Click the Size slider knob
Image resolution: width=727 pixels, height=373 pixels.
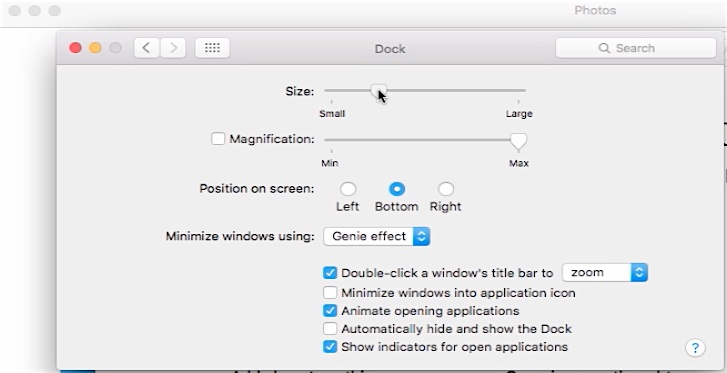click(x=378, y=91)
